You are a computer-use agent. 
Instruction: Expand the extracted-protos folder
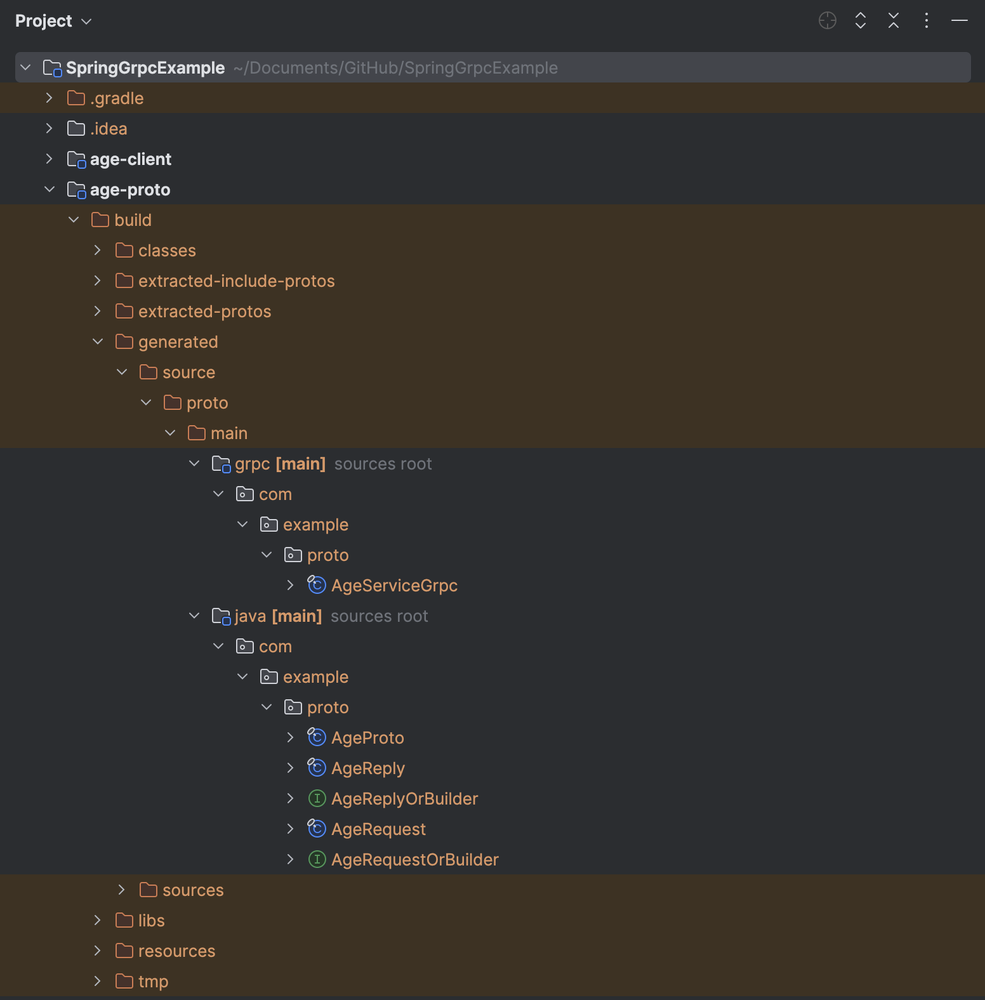click(x=97, y=311)
